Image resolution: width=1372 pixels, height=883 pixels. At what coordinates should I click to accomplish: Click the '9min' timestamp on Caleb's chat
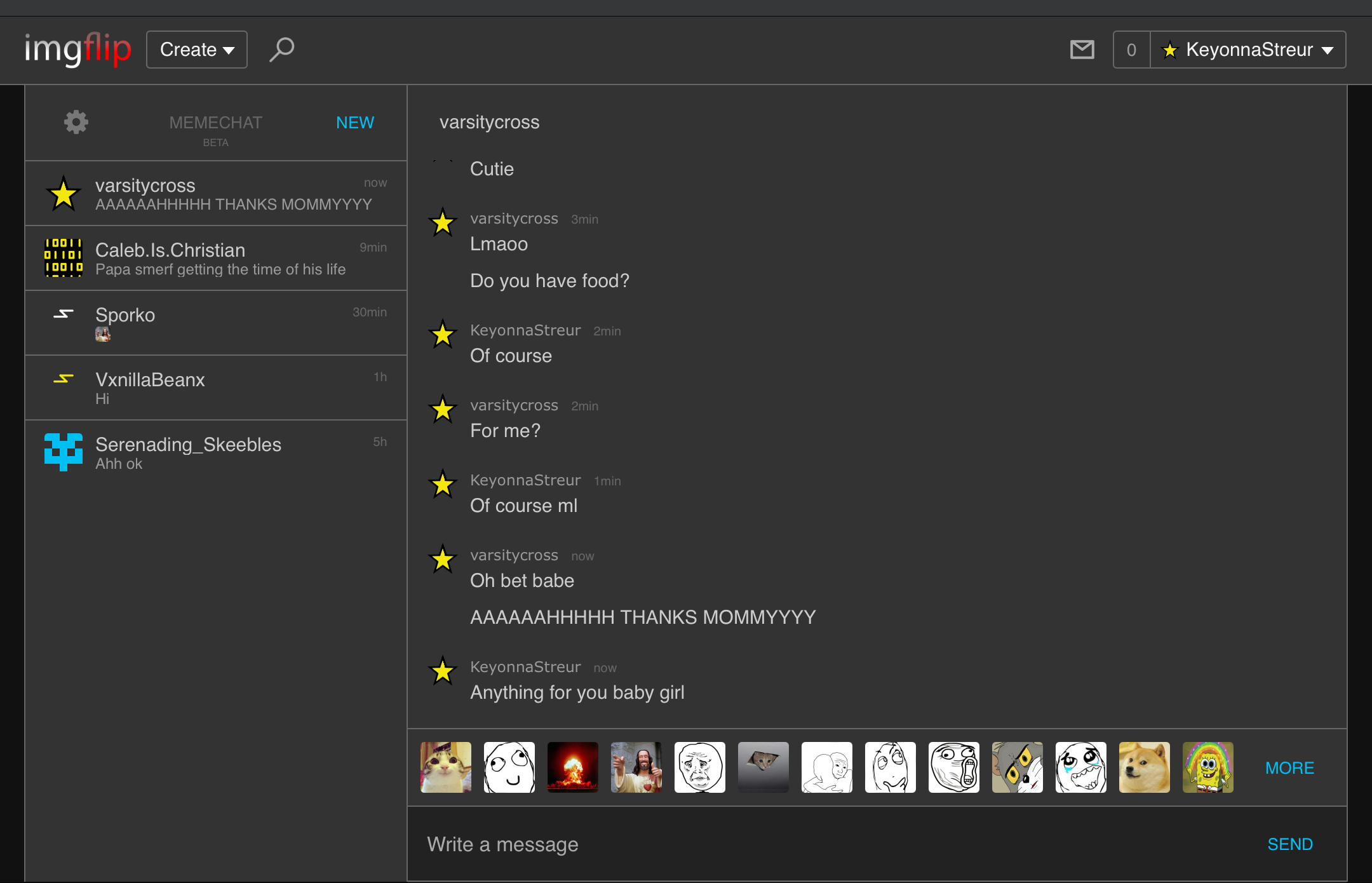(373, 247)
